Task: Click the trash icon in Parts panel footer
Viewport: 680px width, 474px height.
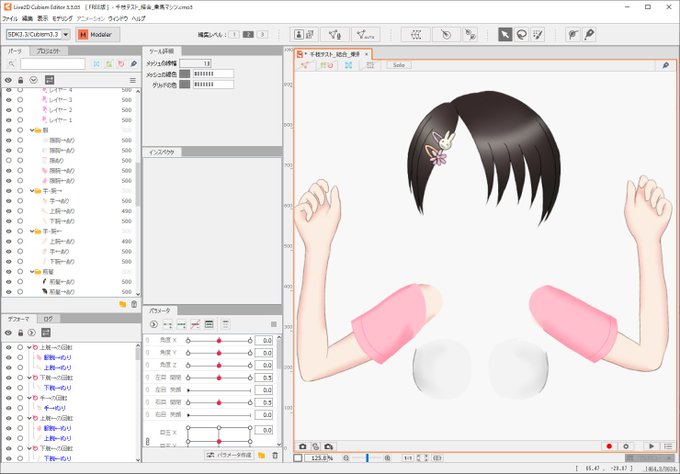Action: click(134, 304)
